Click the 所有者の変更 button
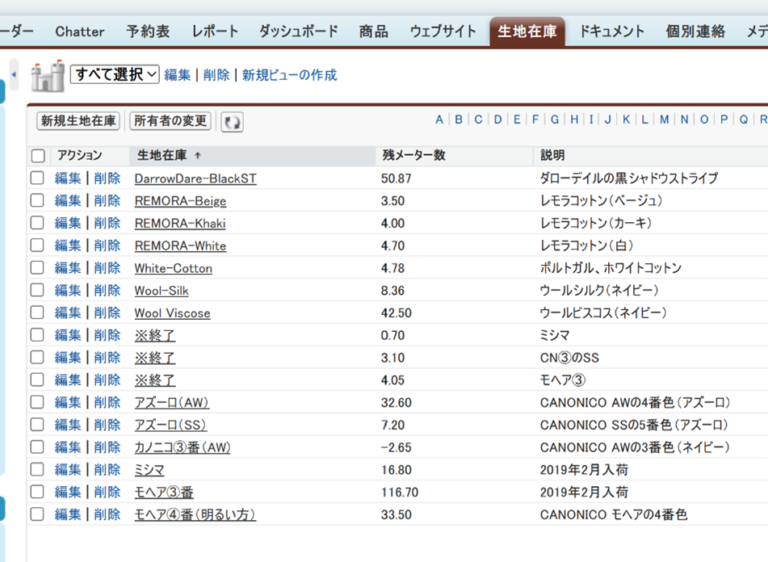 (170, 121)
